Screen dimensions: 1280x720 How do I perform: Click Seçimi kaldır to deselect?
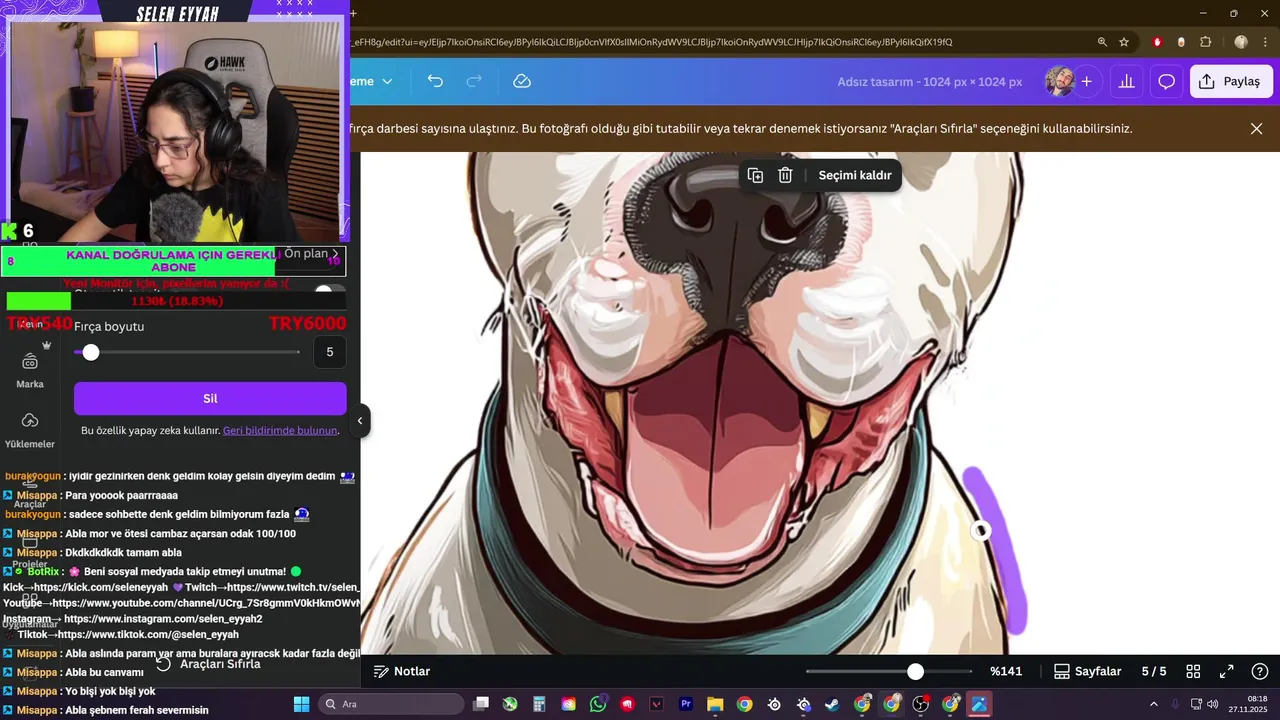(x=855, y=175)
